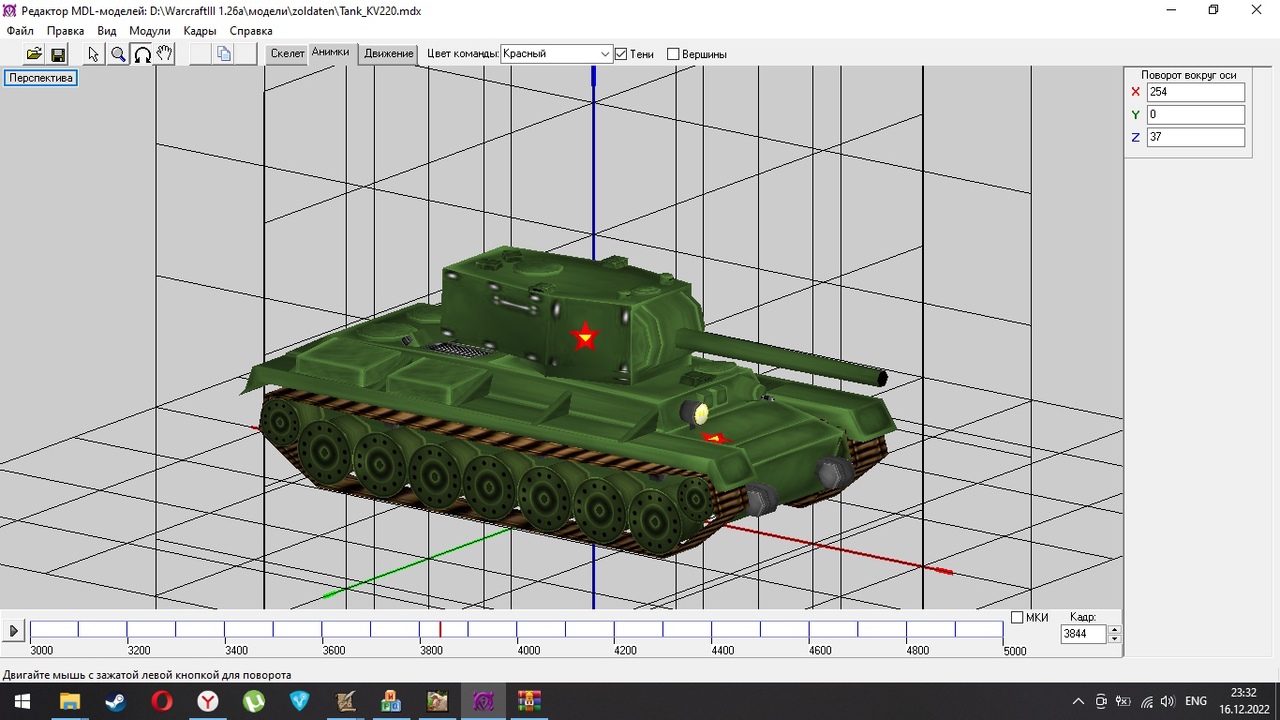Viewport: 1280px width, 720px height.
Task: Open Opera browser on the taskbar
Action: tap(161, 701)
